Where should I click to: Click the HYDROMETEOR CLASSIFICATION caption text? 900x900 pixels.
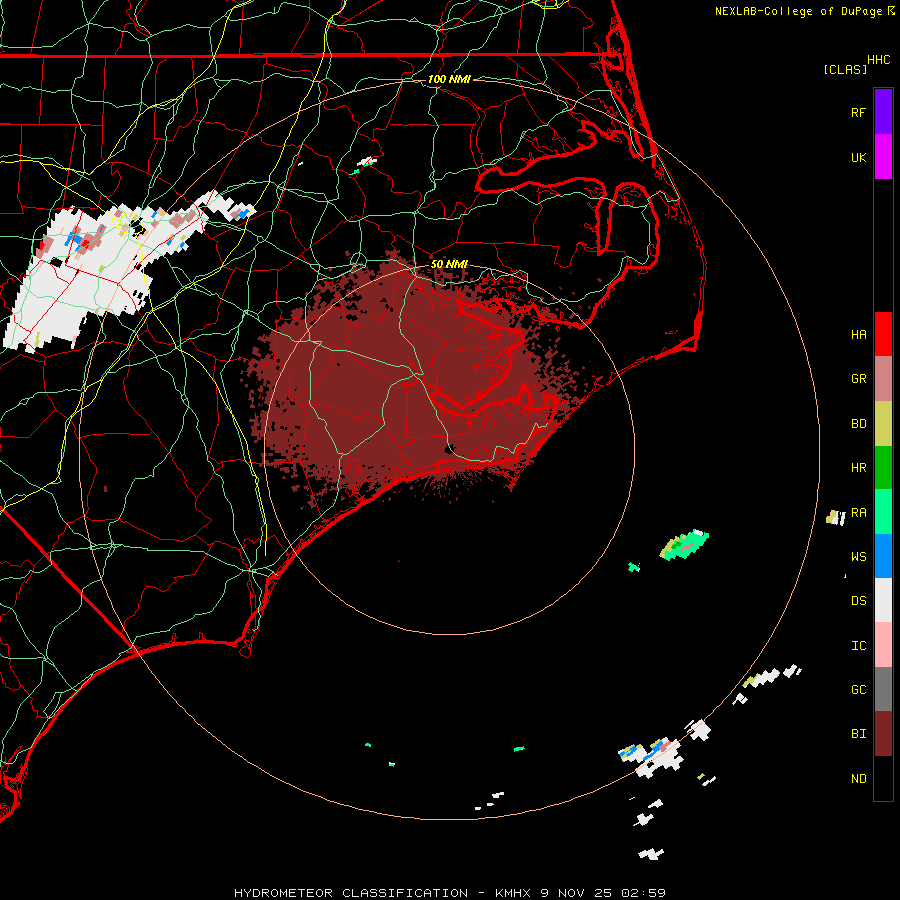[351, 893]
